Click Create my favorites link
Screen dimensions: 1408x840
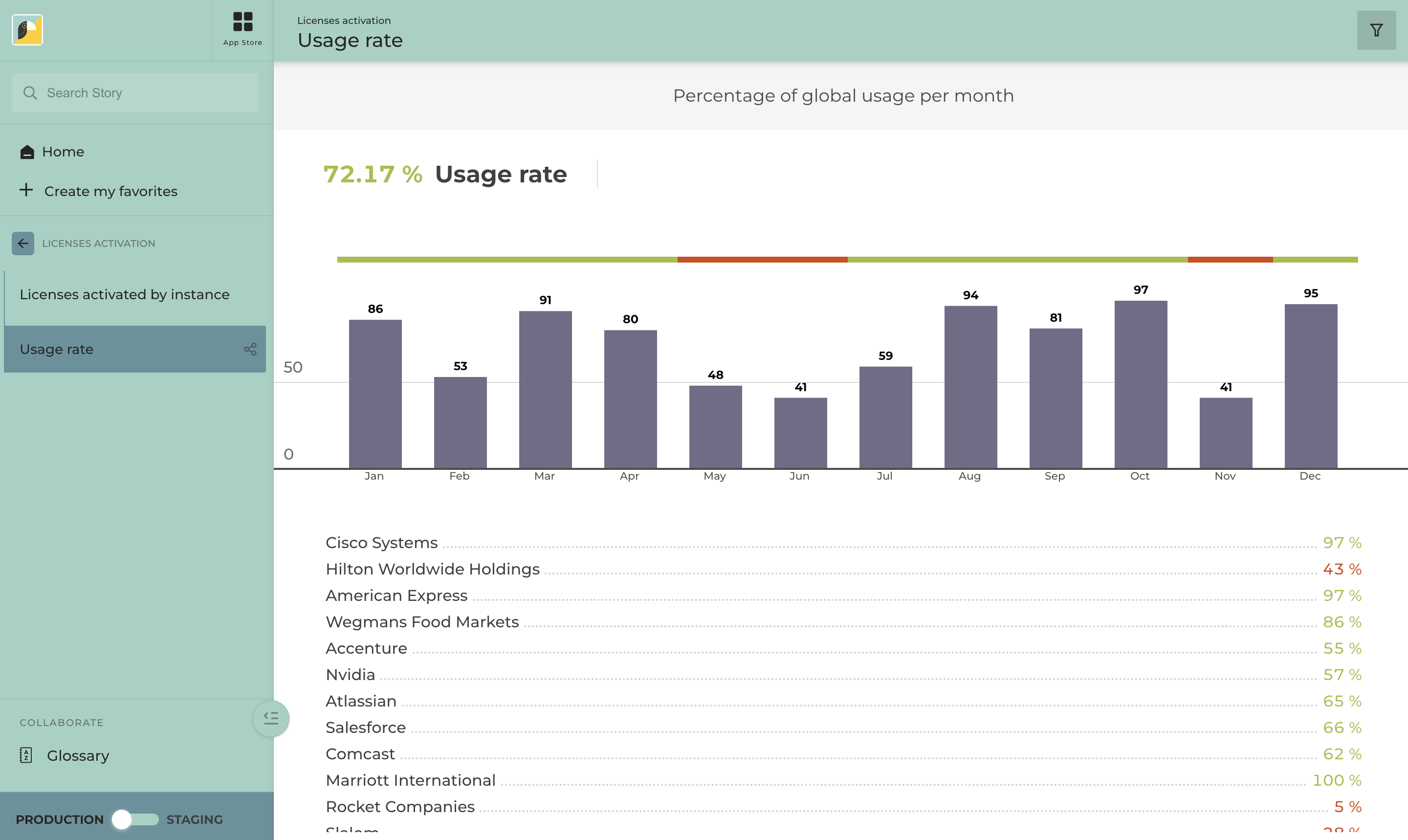(x=111, y=191)
